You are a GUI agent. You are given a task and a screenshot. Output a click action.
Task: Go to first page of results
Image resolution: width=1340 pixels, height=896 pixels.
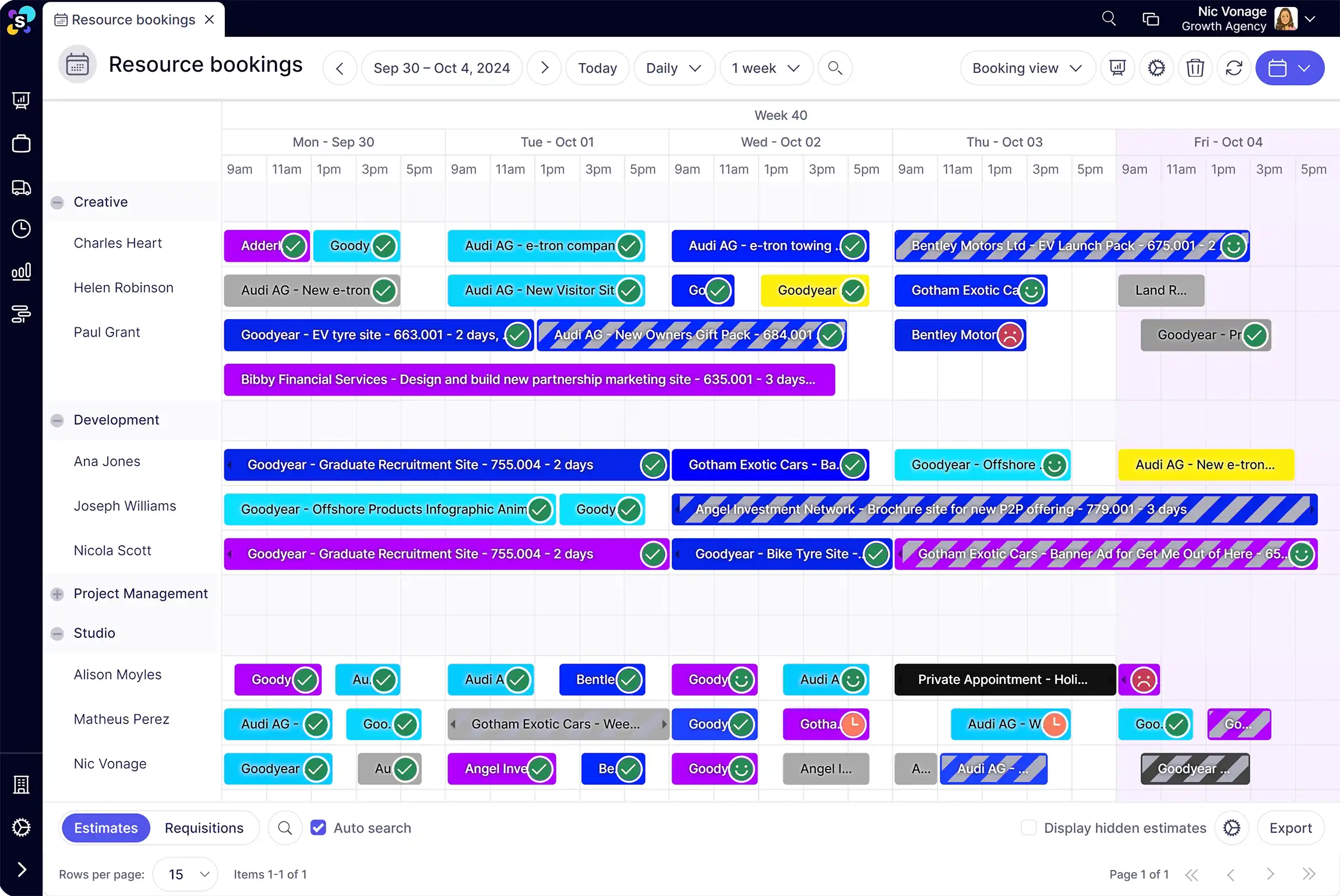[x=1192, y=874]
